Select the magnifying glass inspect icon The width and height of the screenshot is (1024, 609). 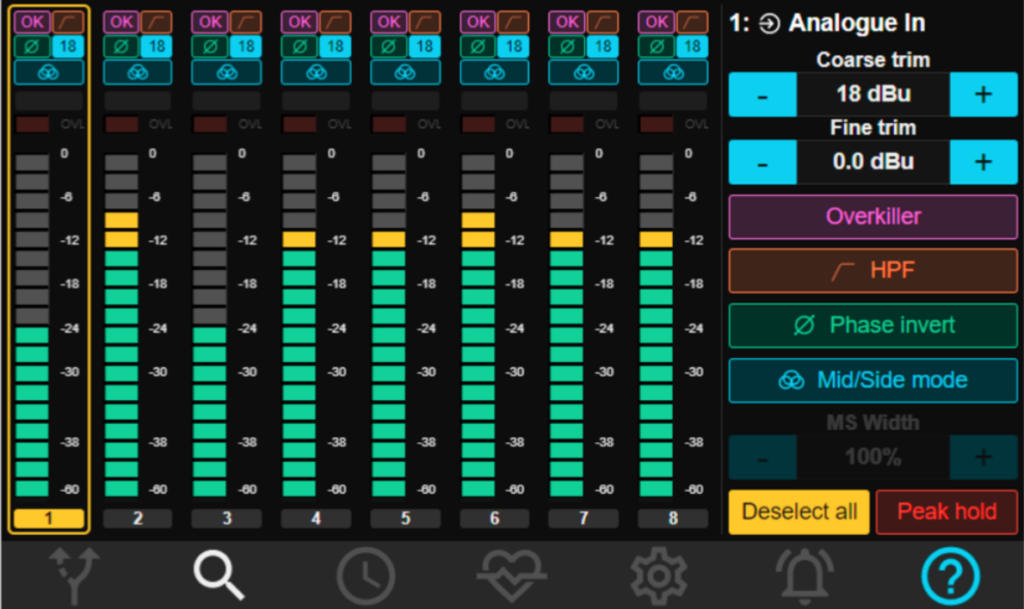point(218,576)
